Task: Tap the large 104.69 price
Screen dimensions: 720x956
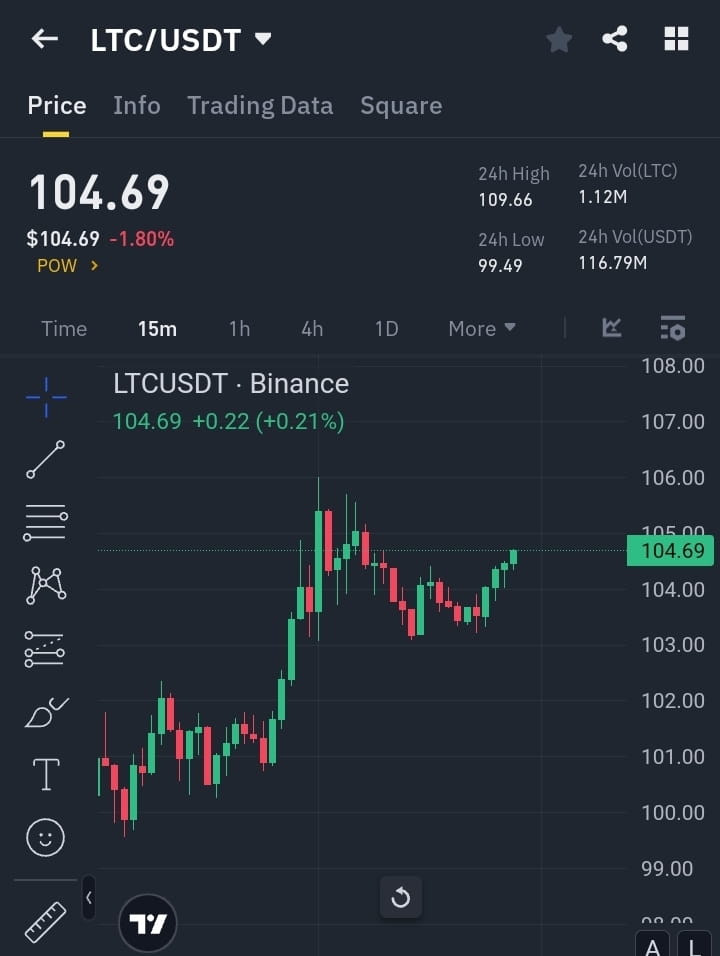Action: [99, 193]
